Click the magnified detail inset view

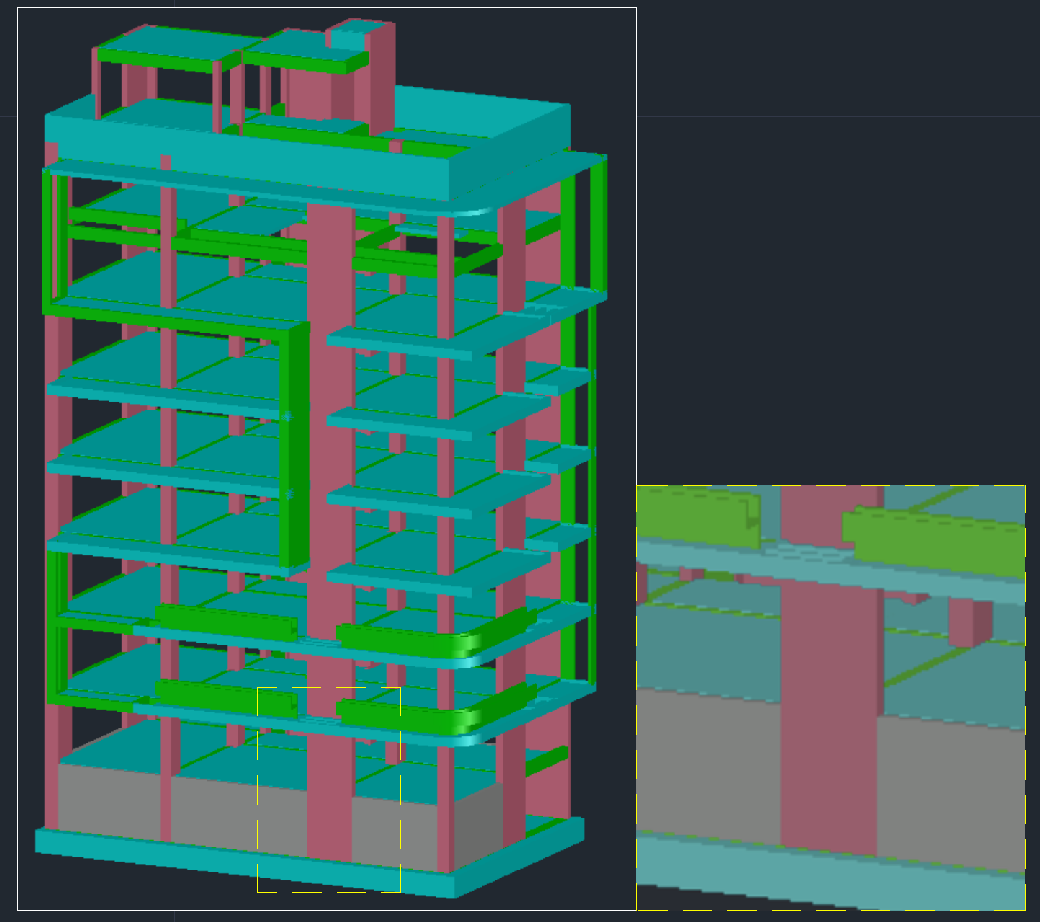(831, 698)
